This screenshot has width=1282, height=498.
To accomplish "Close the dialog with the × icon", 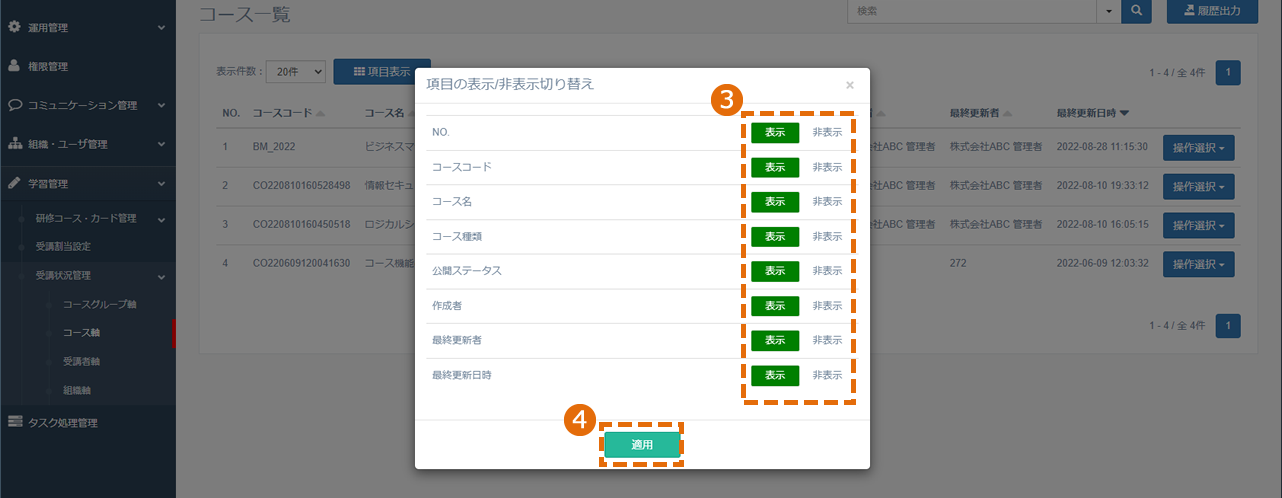I will 850,85.
